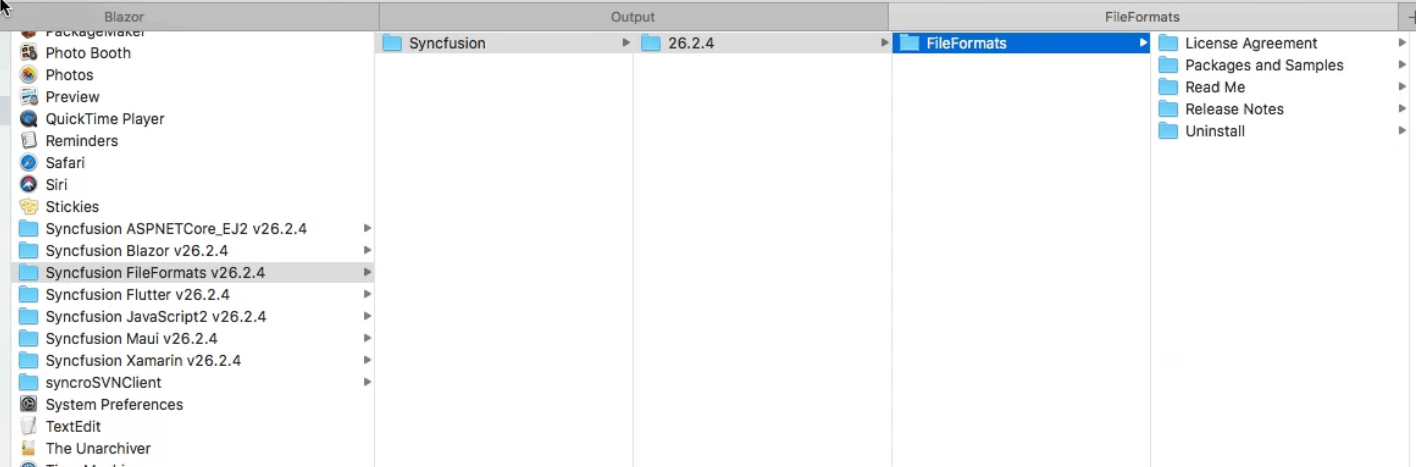Expand the License Agreement folder arrow
This screenshot has width=1416, height=467.
[x=1402, y=43]
